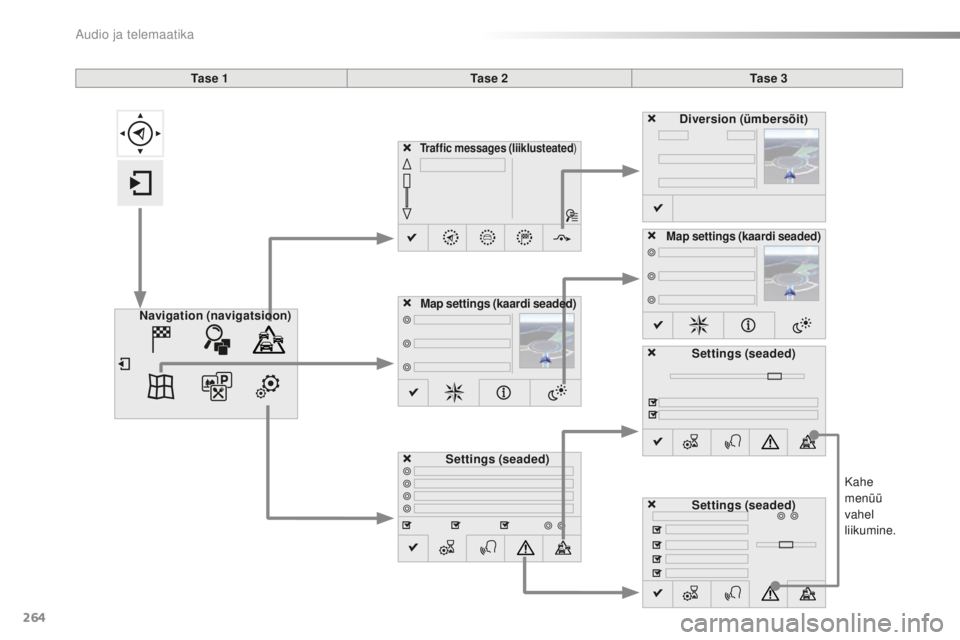This screenshot has height=640, width=960.
Task: Click the Tase 3 column header
Action: click(x=768, y=78)
